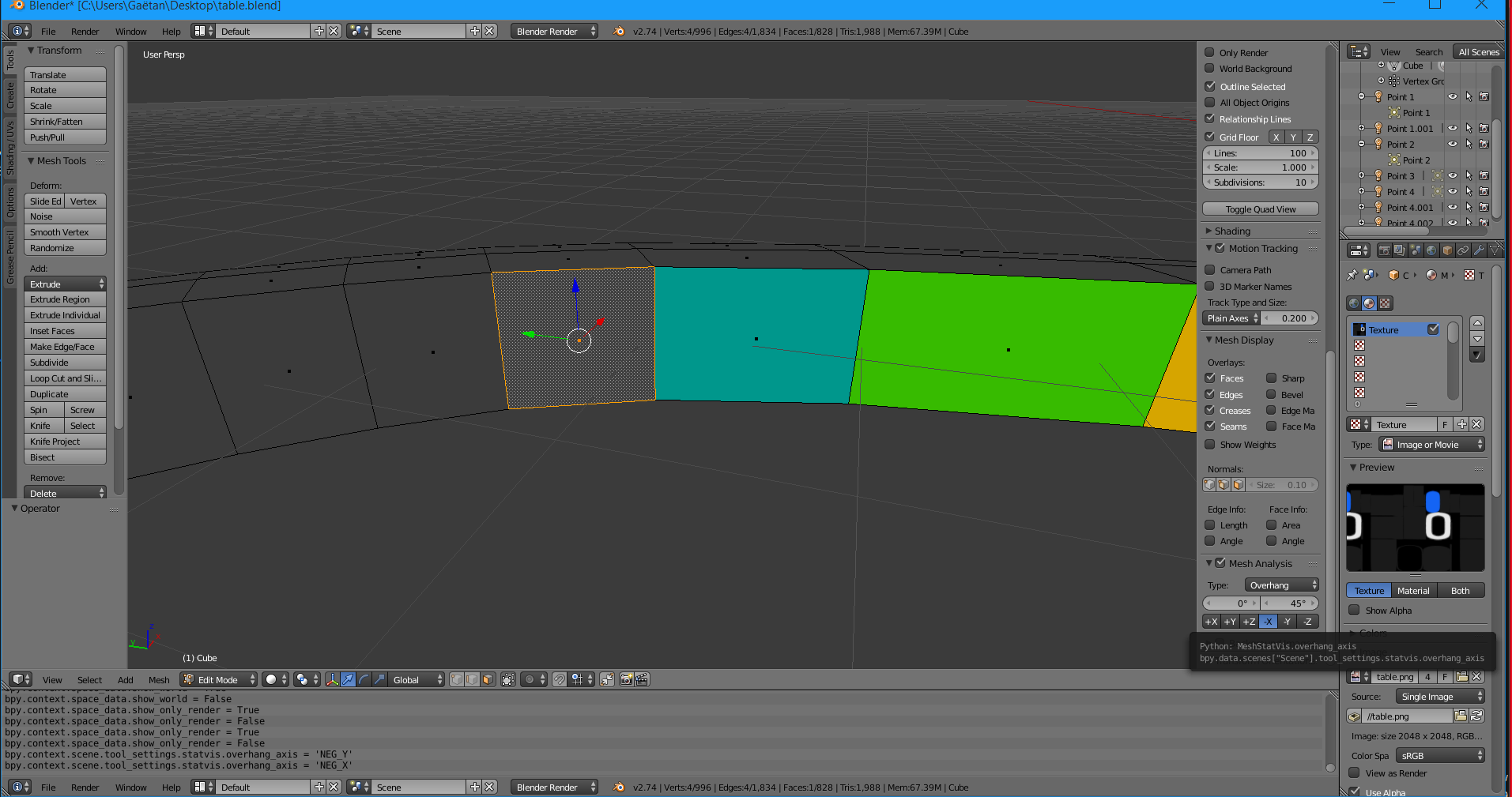Move texture slot up arrow
The image size is (1512, 797).
coord(1477,323)
